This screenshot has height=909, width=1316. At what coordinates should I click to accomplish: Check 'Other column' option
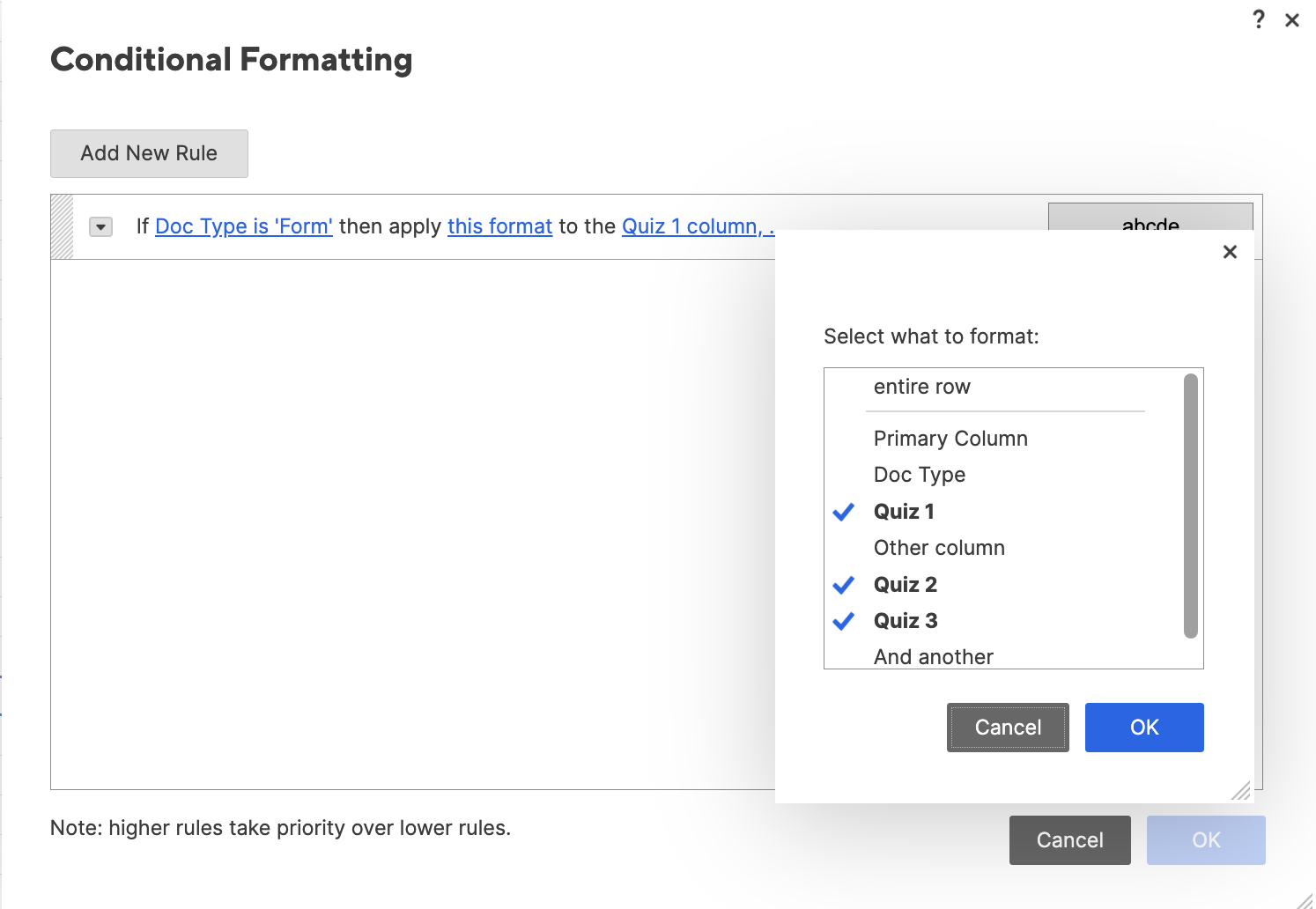939,548
